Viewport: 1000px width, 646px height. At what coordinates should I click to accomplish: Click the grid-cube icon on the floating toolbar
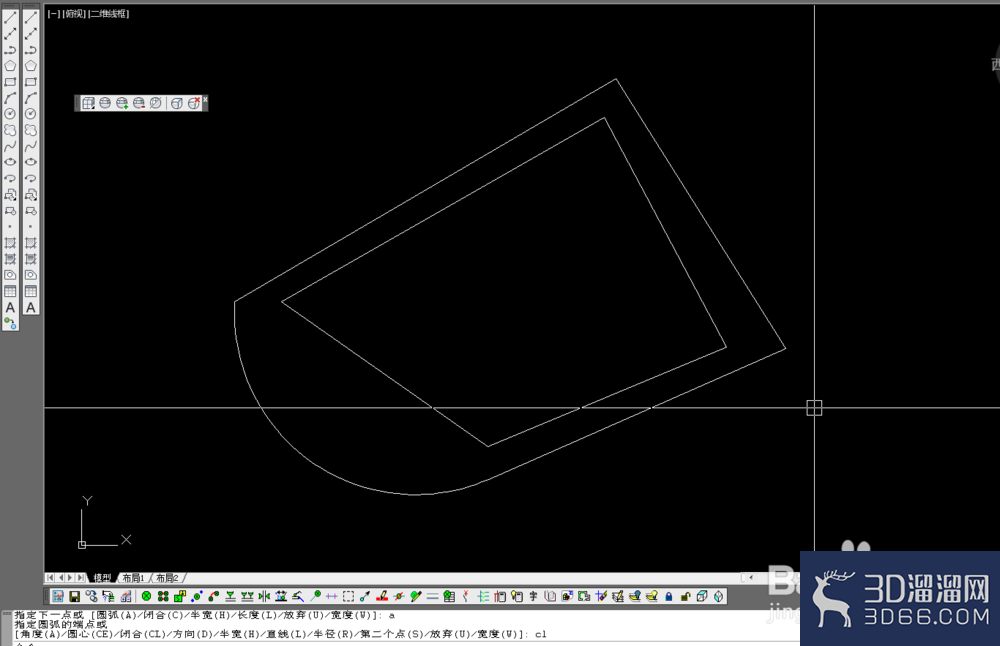[x=88, y=103]
